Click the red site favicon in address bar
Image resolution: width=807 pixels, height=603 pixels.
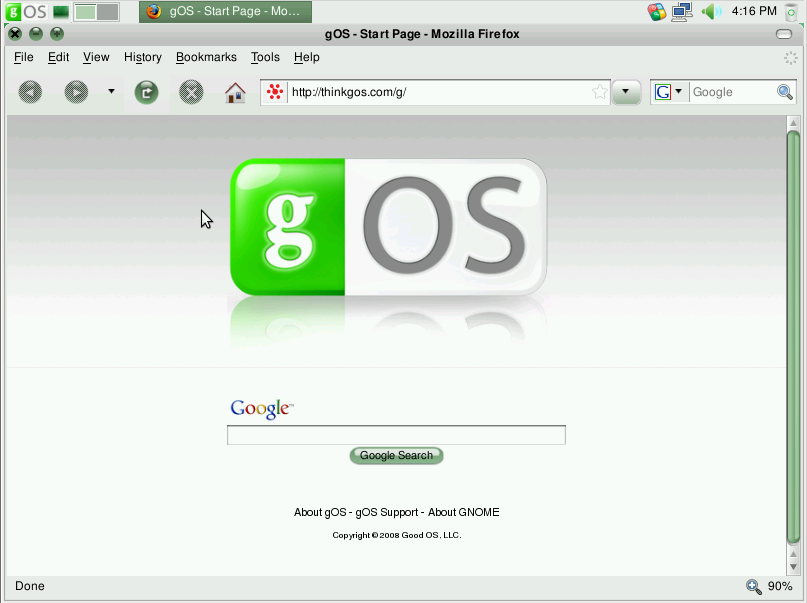click(x=275, y=92)
